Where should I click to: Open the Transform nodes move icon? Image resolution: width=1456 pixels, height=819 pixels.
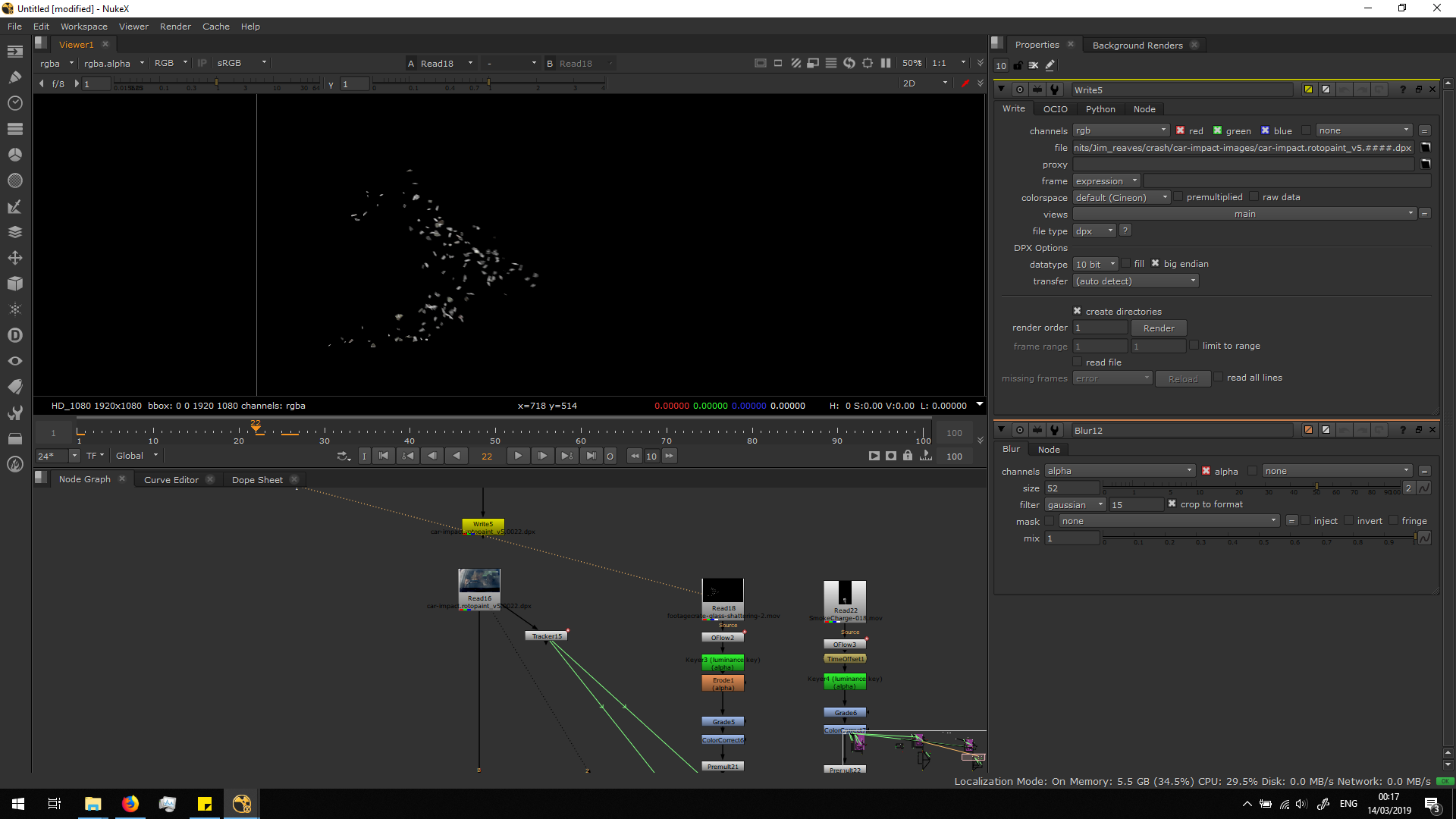(14, 258)
